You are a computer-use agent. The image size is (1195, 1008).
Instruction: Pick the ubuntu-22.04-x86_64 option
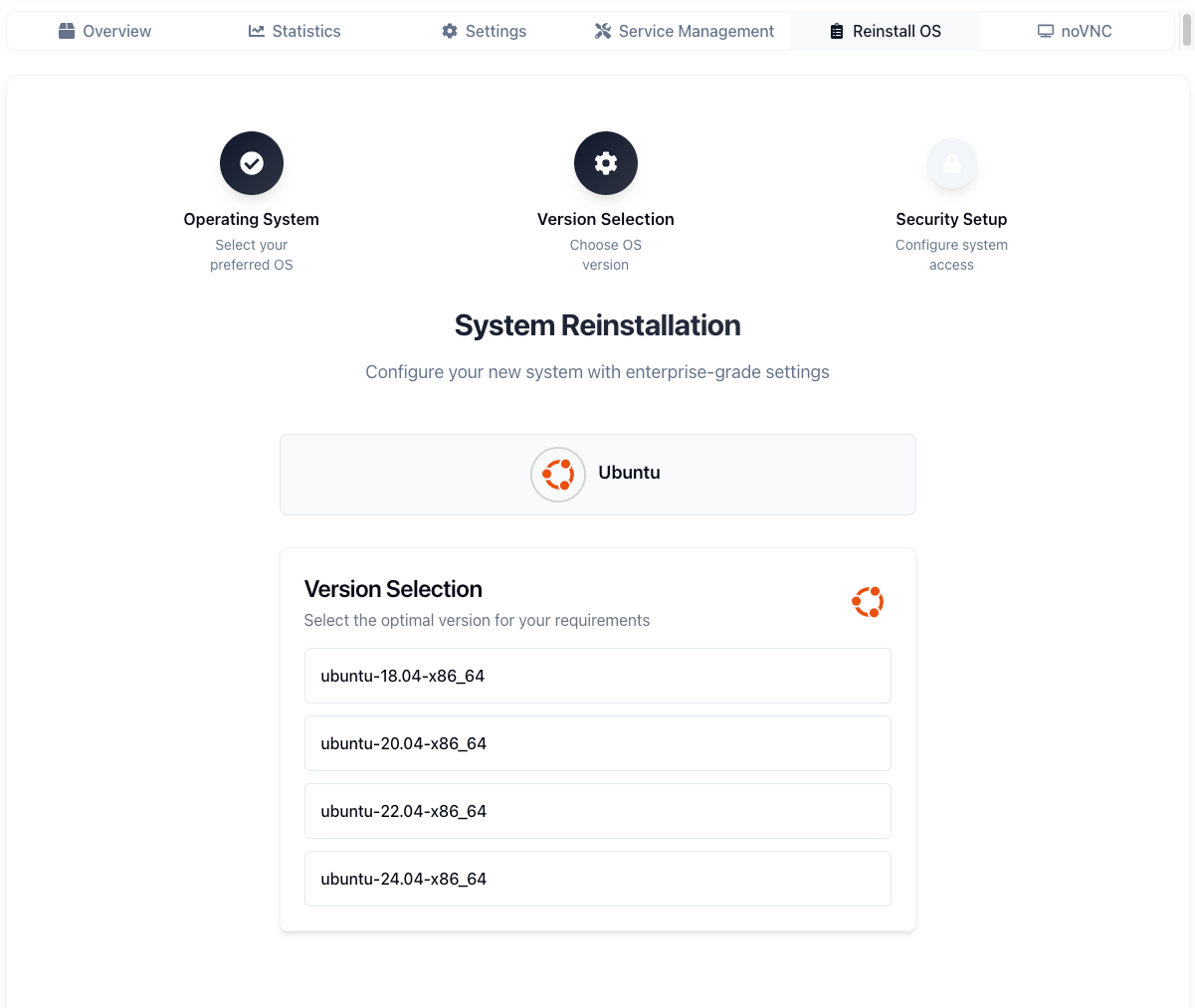(x=598, y=811)
